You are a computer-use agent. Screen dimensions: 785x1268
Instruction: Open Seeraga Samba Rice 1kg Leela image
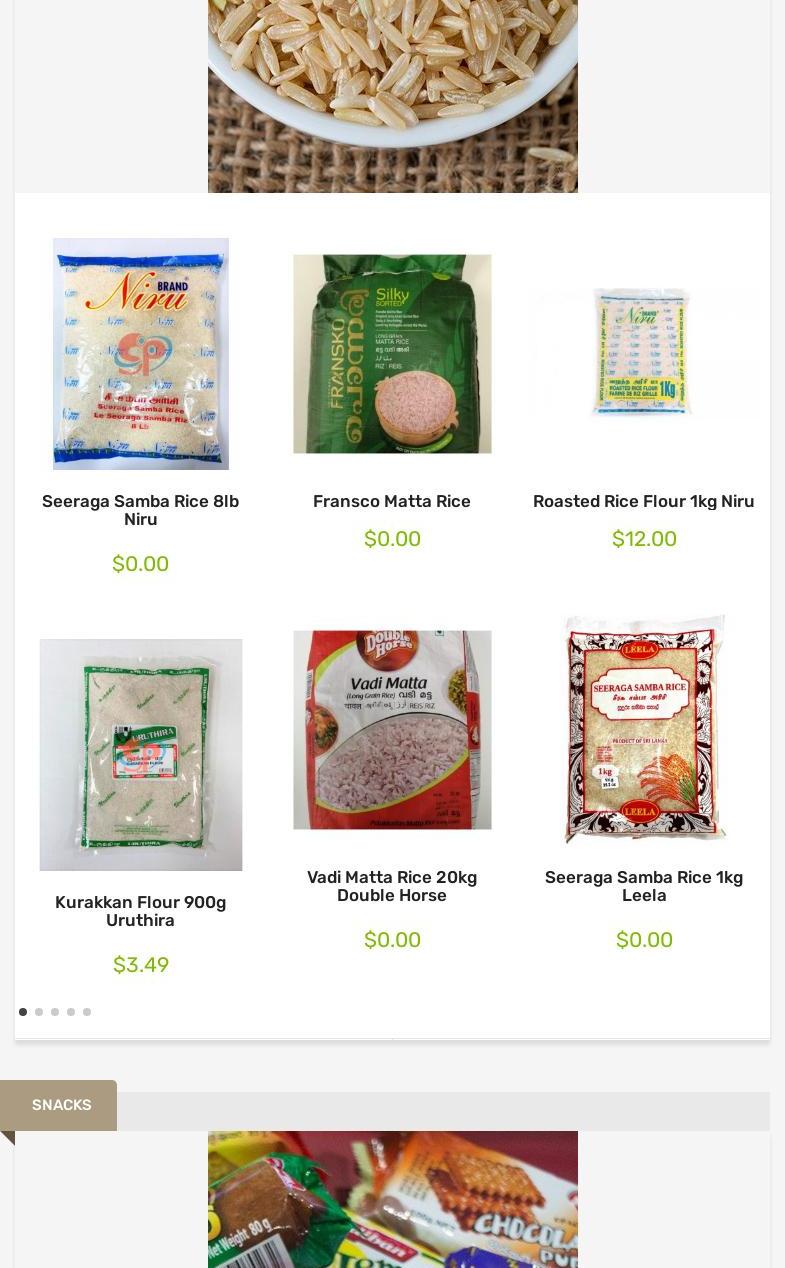coord(644,730)
